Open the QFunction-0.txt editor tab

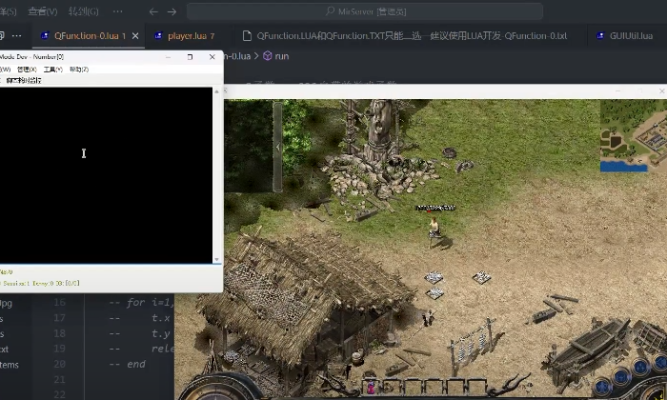pyautogui.click(x=410, y=35)
